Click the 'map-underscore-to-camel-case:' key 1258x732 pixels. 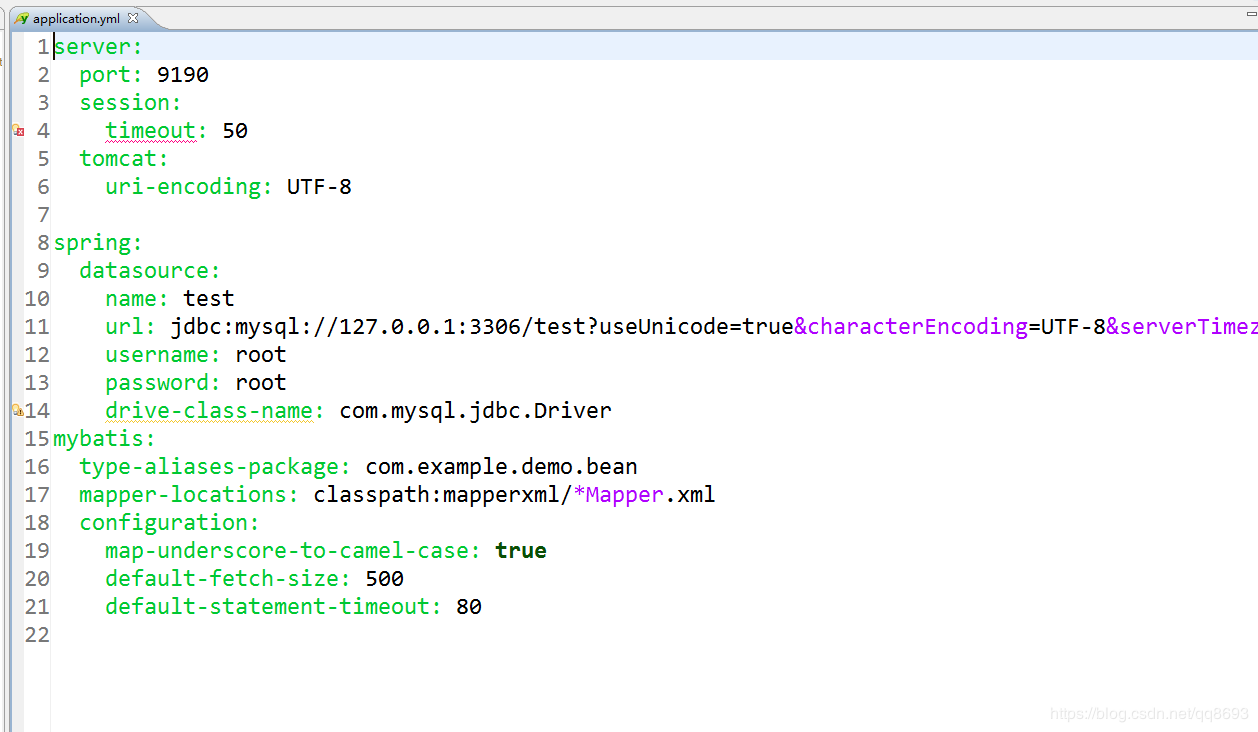click(x=294, y=551)
